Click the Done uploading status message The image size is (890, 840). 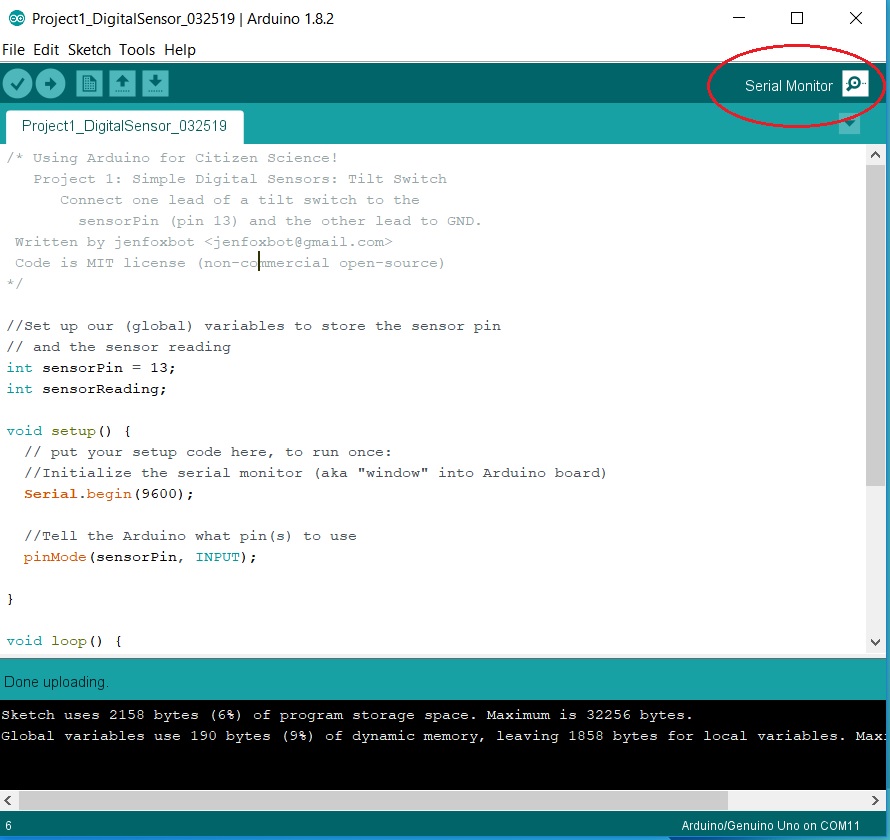coord(56,681)
